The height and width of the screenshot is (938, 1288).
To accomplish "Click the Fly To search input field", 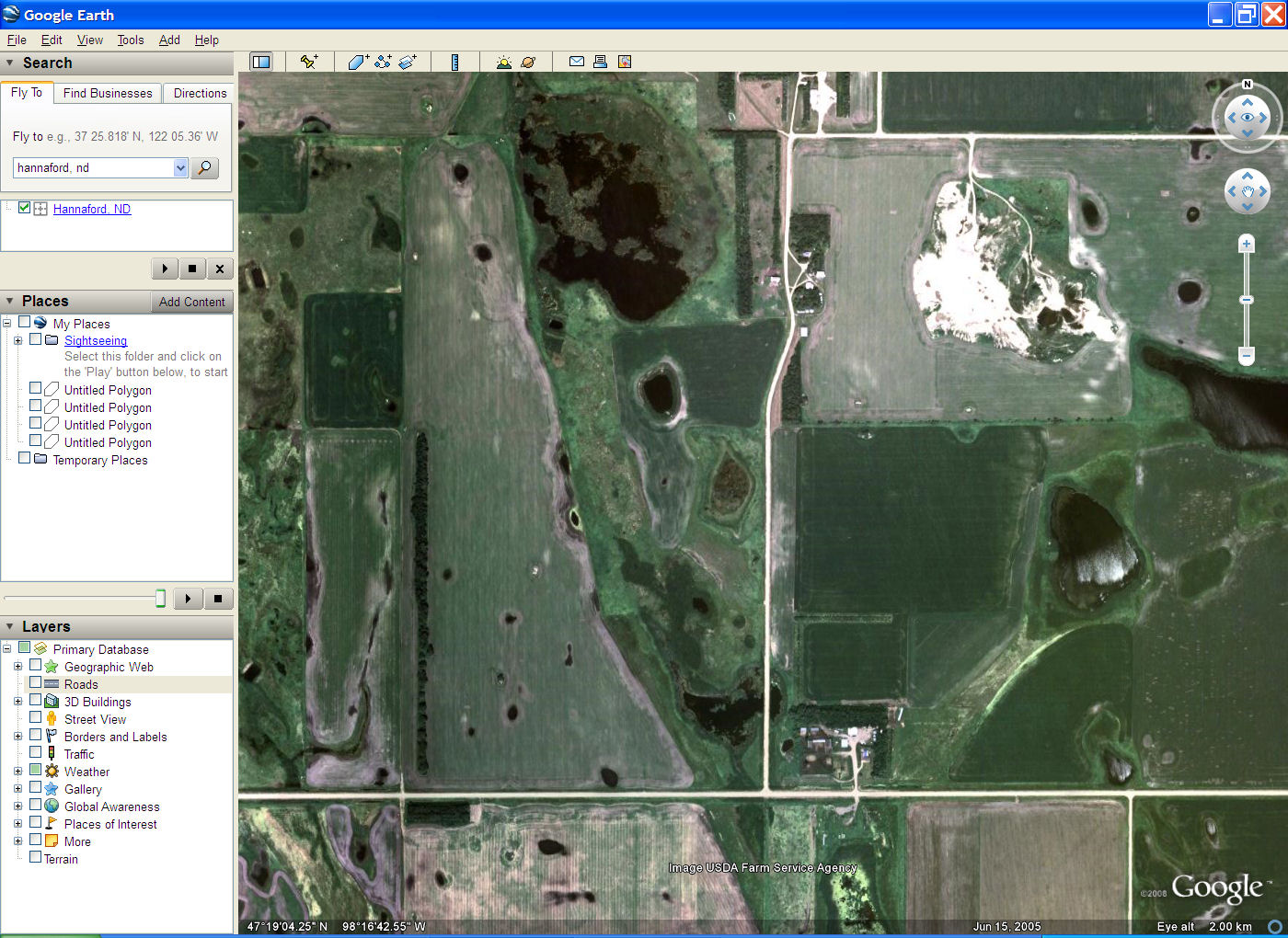I will [94, 167].
